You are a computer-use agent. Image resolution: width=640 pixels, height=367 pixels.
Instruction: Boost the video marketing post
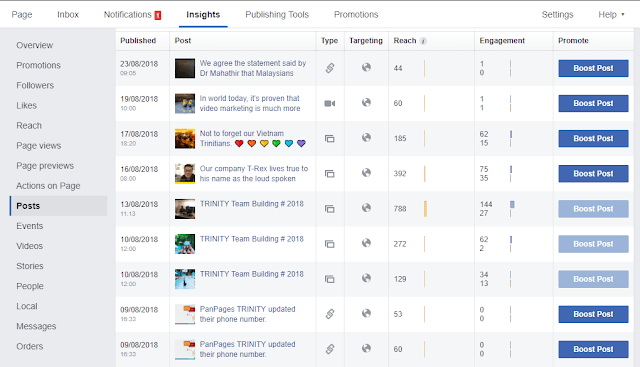tap(593, 103)
